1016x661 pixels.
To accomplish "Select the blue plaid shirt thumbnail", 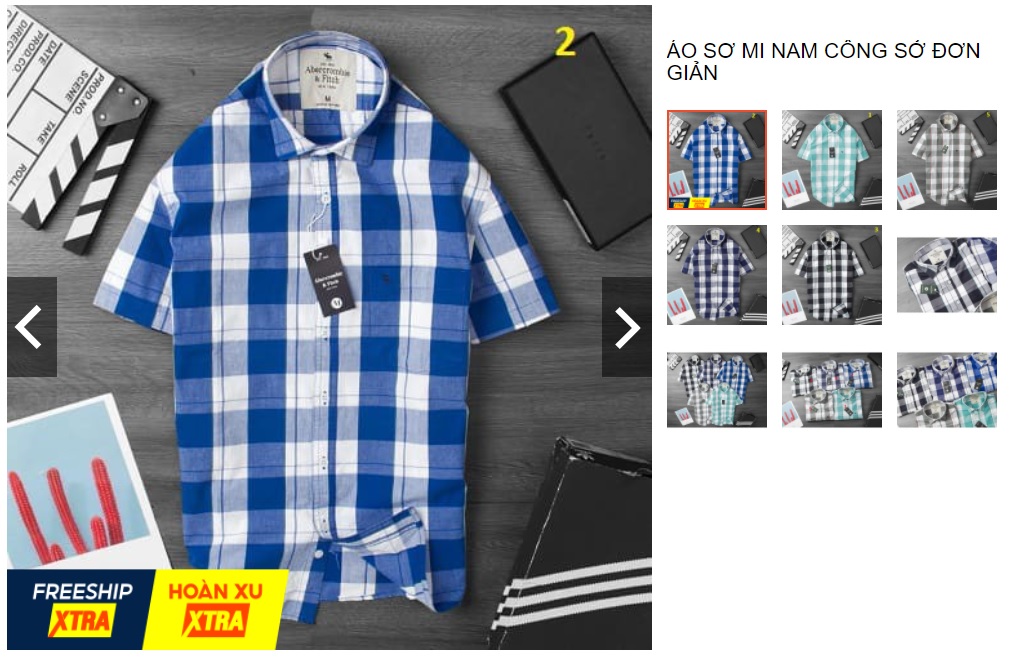I will tap(717, 160).
